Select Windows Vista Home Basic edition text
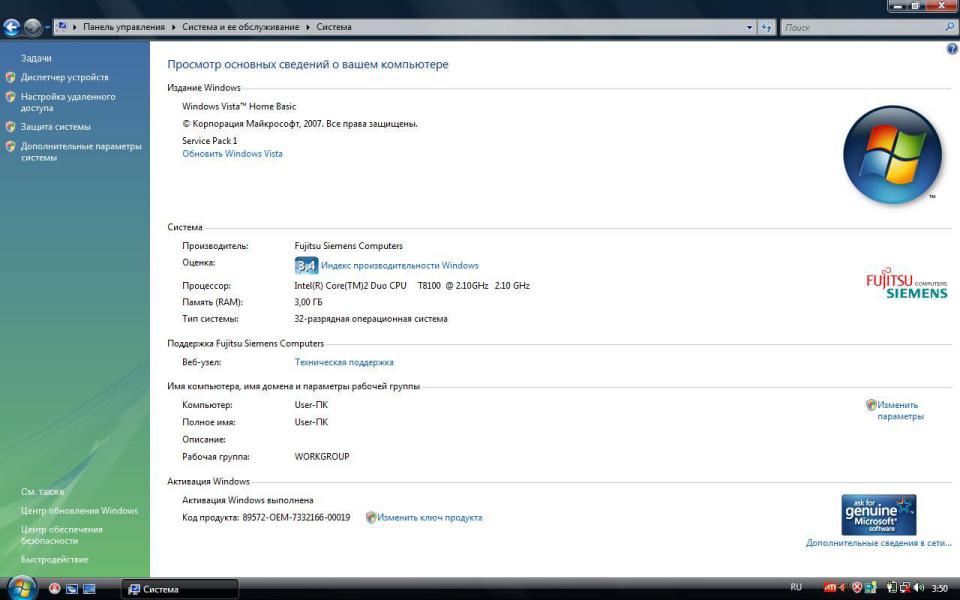 (x=239, y=107)
